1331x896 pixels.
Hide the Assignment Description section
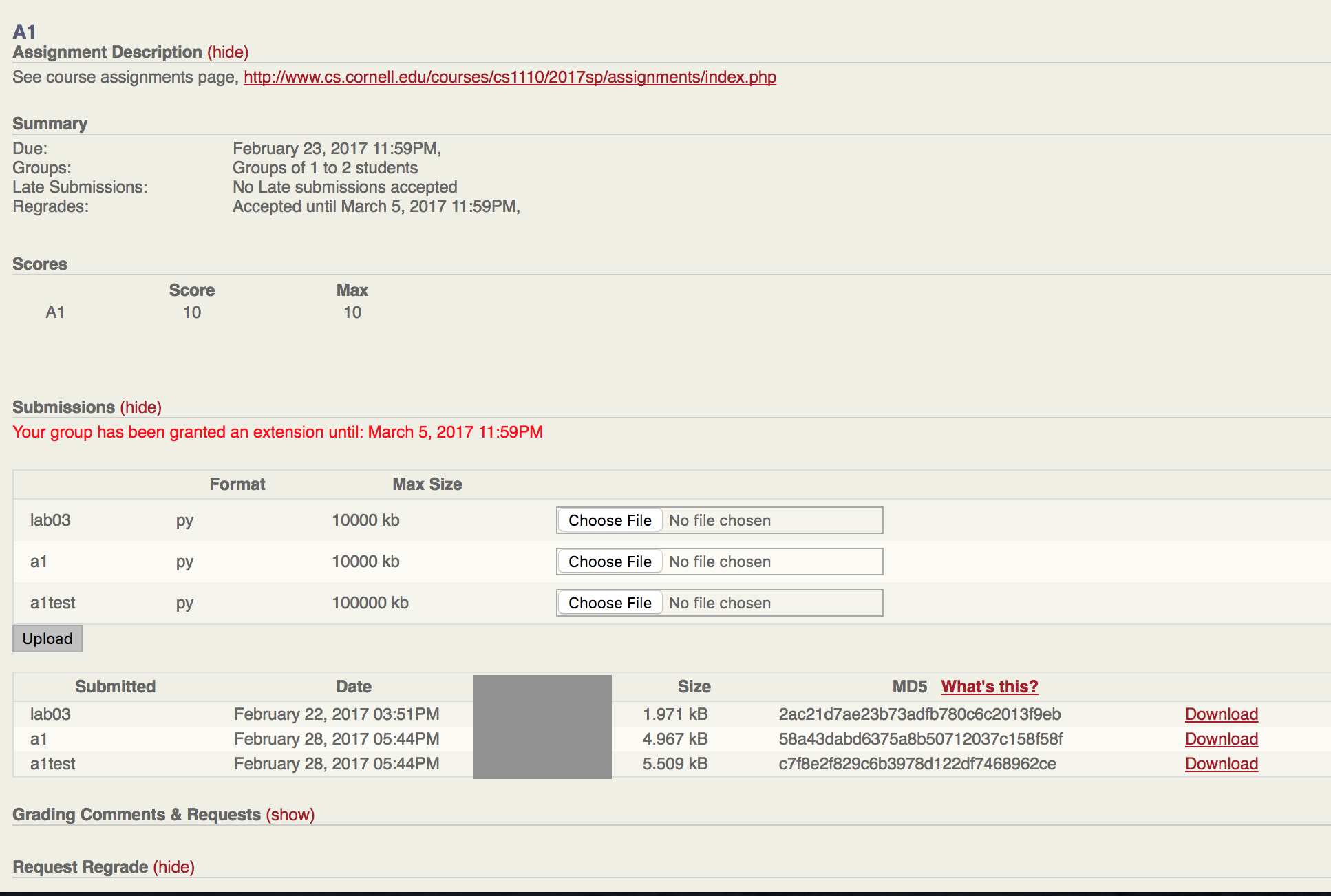point(228,52)
